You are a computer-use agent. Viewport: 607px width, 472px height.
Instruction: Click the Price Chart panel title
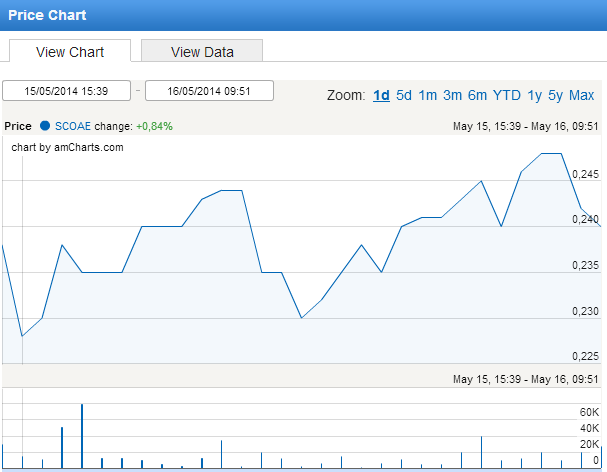tap(47, 15)
